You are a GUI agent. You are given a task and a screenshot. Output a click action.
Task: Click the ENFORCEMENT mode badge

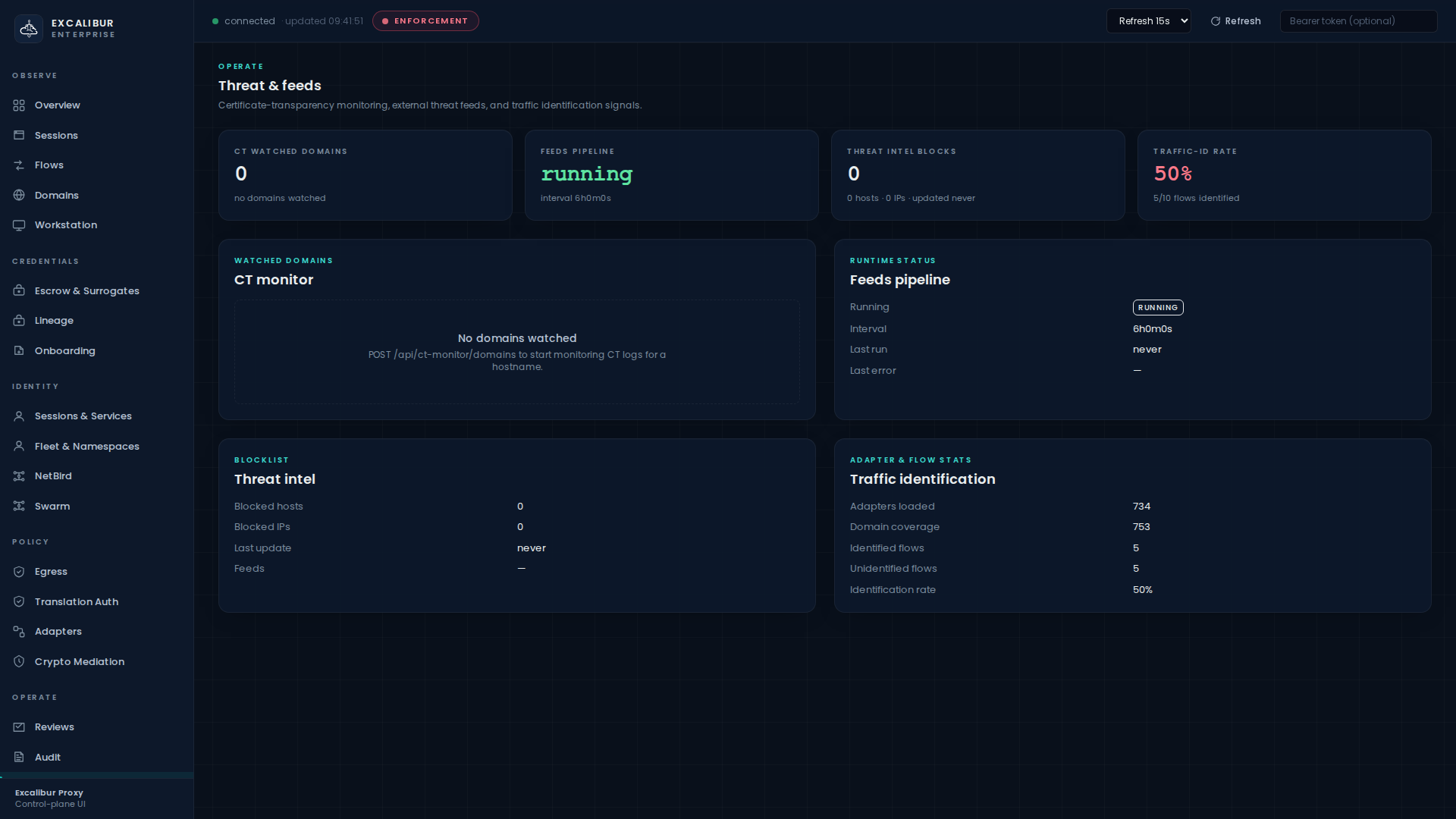425,21
